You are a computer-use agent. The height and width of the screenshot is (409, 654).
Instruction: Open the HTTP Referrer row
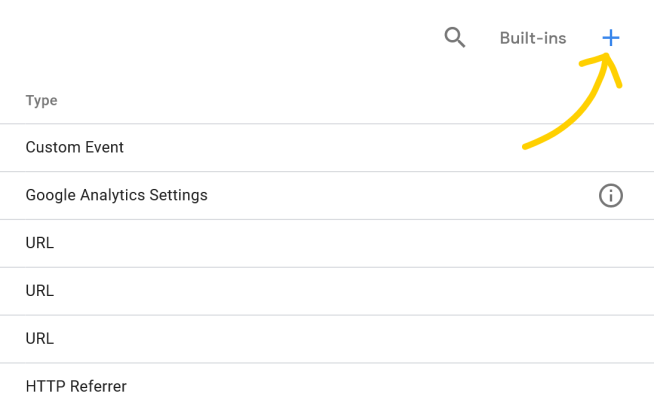pos(327,386)
